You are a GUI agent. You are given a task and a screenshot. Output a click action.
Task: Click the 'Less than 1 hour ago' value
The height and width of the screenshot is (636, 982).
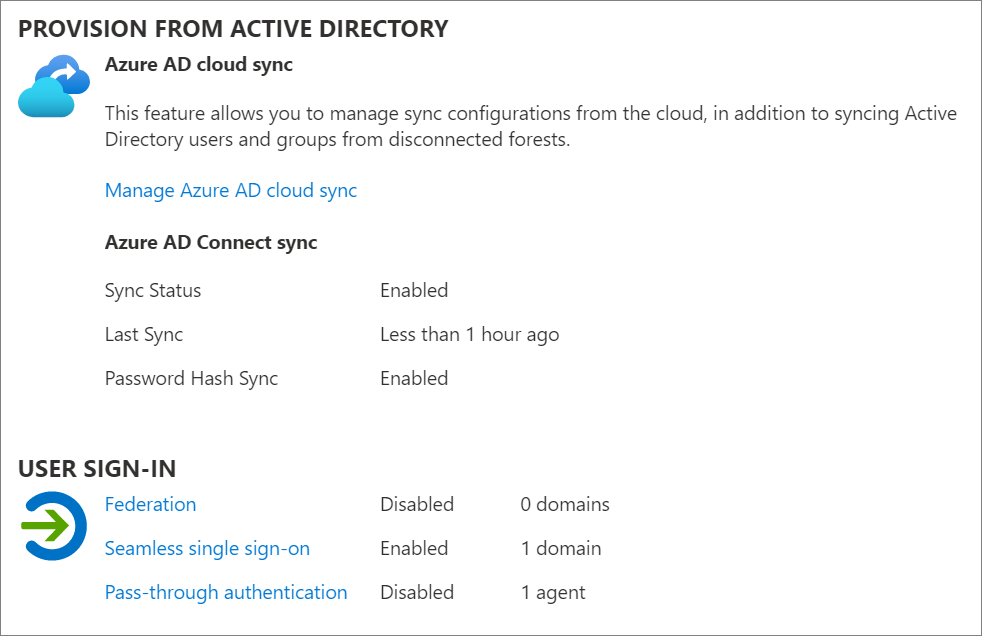pyautogui.click(x=470, y=334)
